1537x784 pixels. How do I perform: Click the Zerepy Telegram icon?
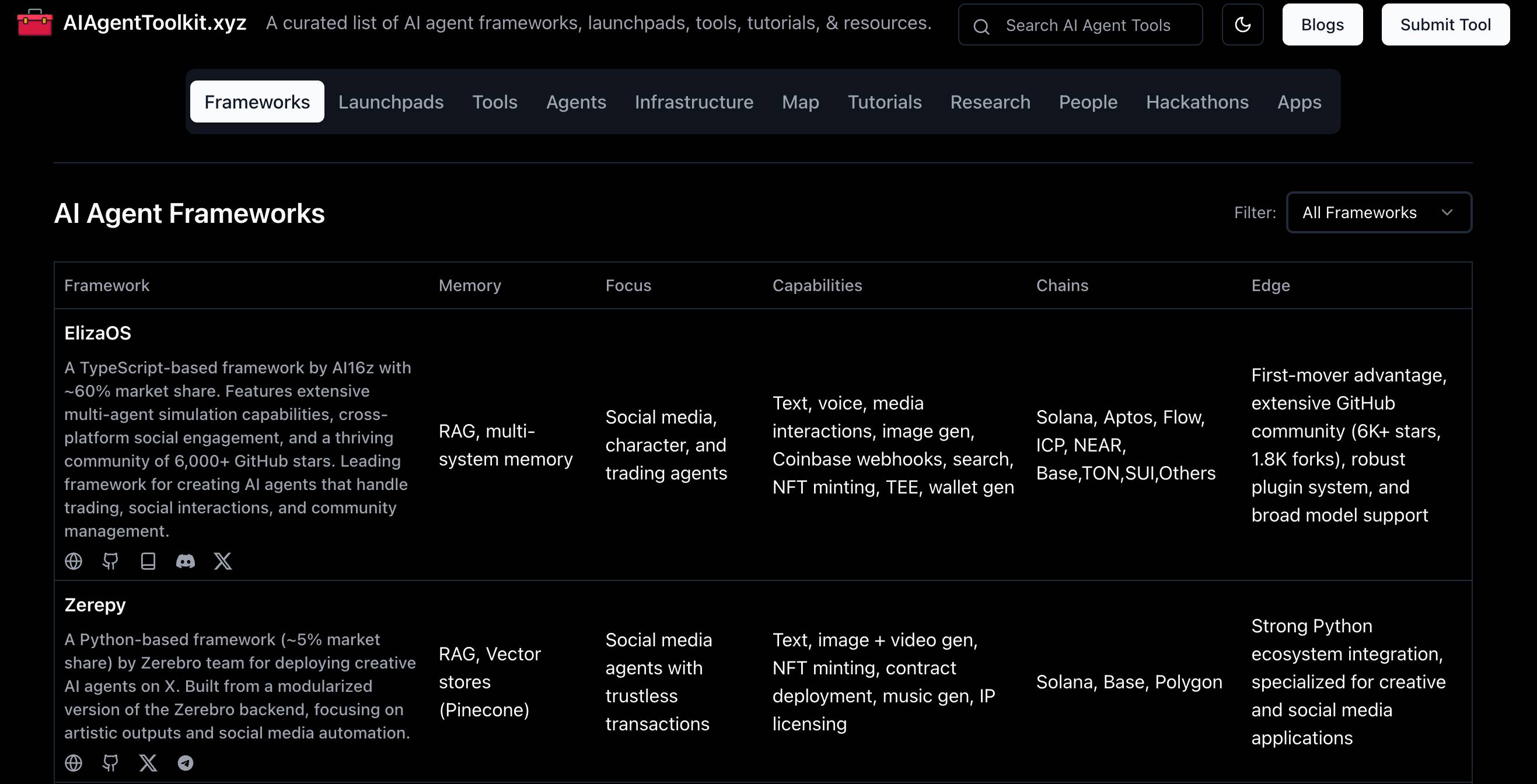tap(184, 763)
